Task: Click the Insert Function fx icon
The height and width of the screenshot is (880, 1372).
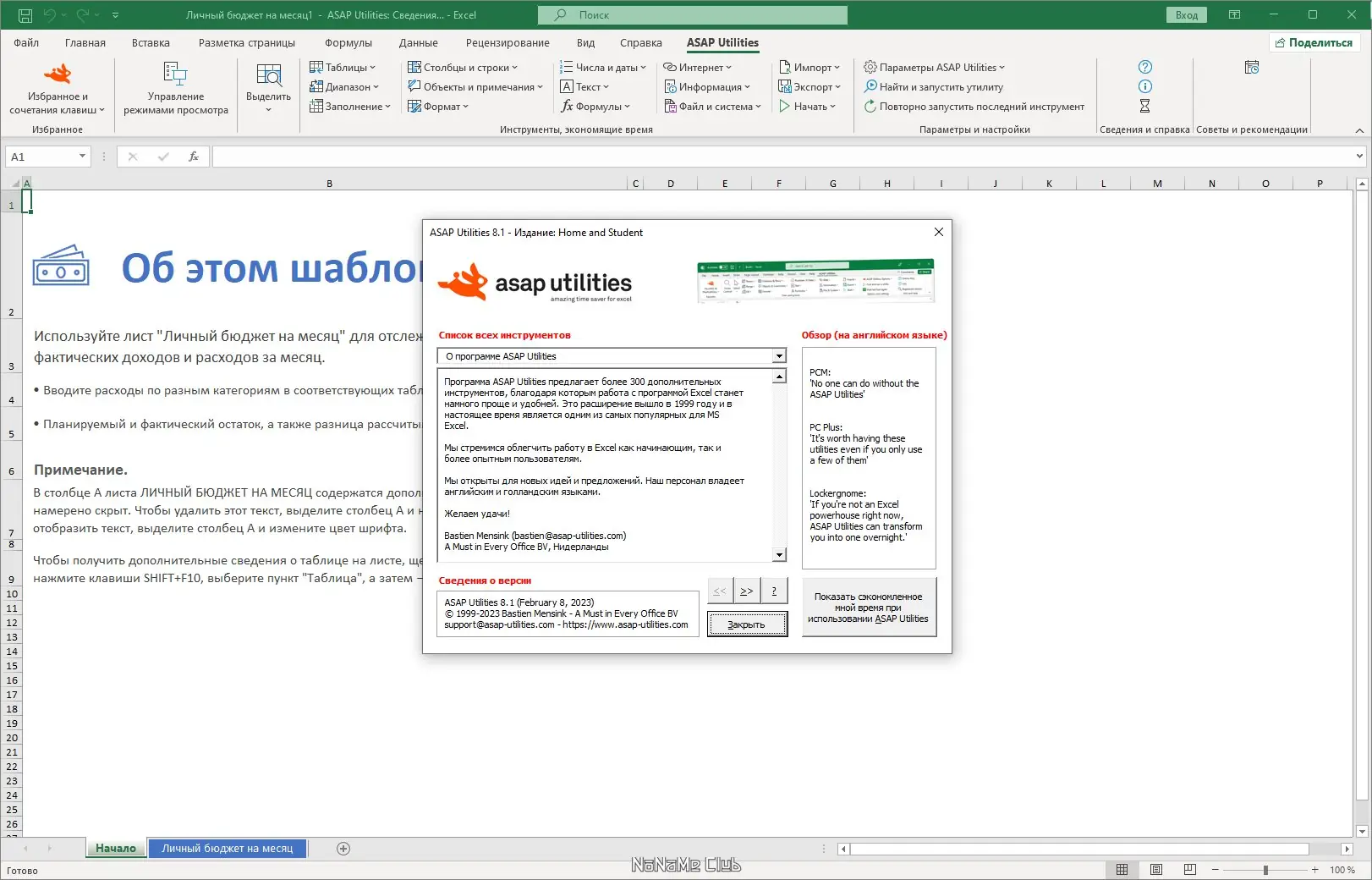Action: click(194, 157)
